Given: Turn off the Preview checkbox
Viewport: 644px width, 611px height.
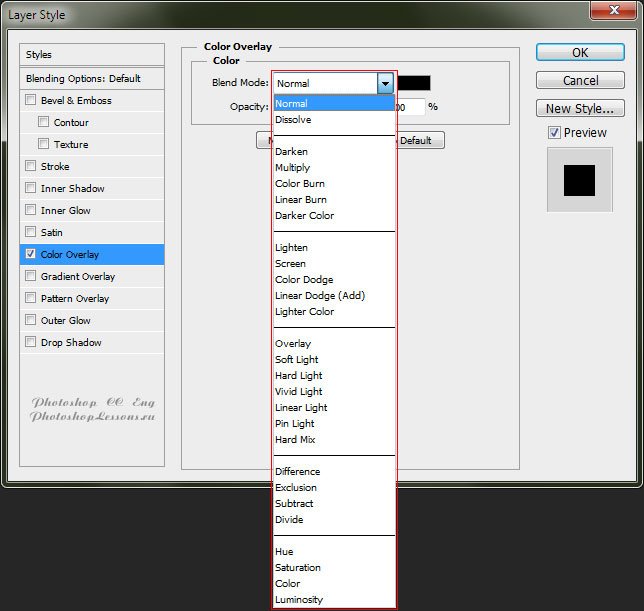Looking at the screenshot, I should click(554, 133).
